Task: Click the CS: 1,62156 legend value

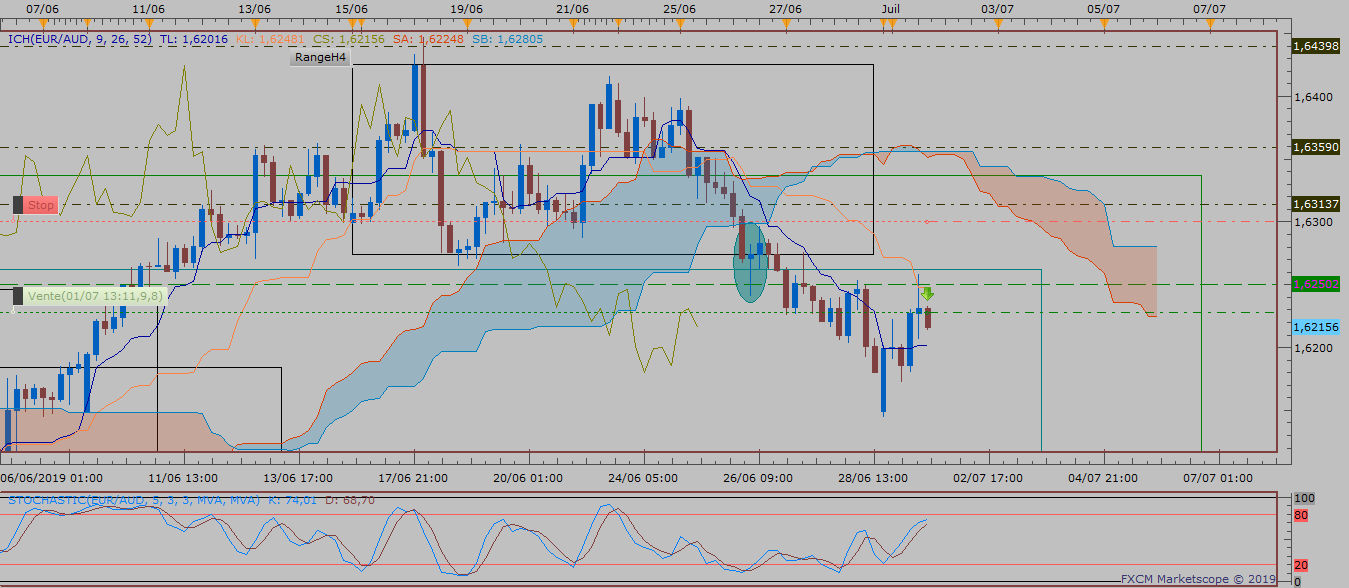Action: pos(348,39)
